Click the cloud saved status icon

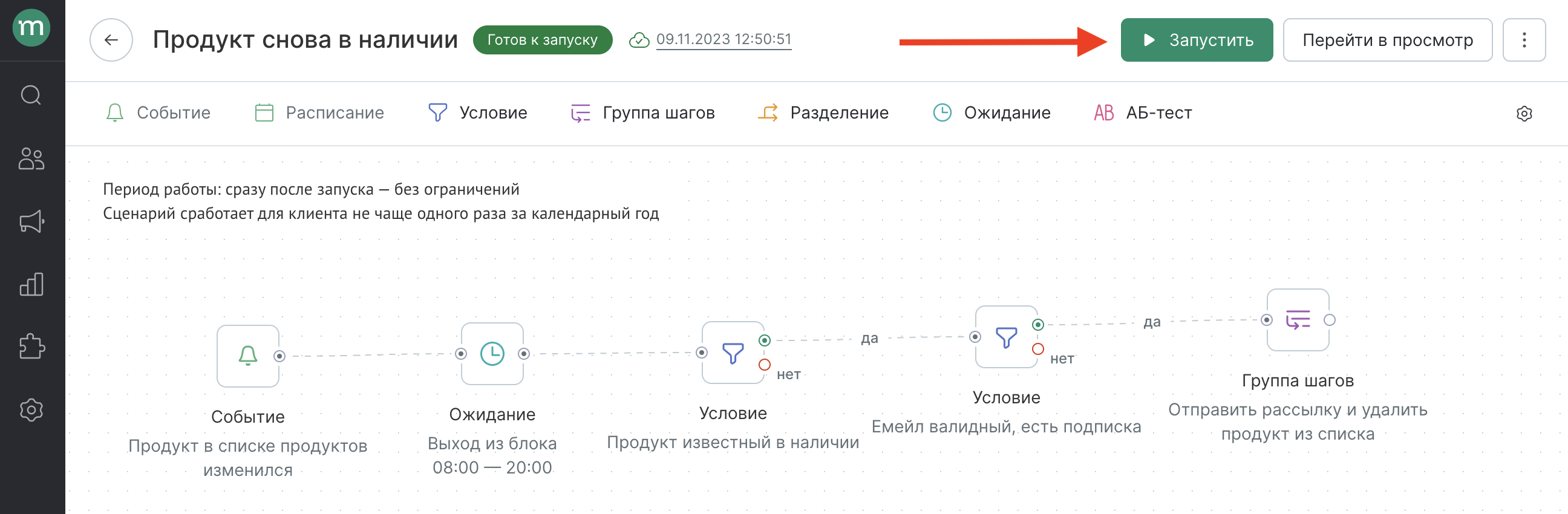[x=639, y=40]
